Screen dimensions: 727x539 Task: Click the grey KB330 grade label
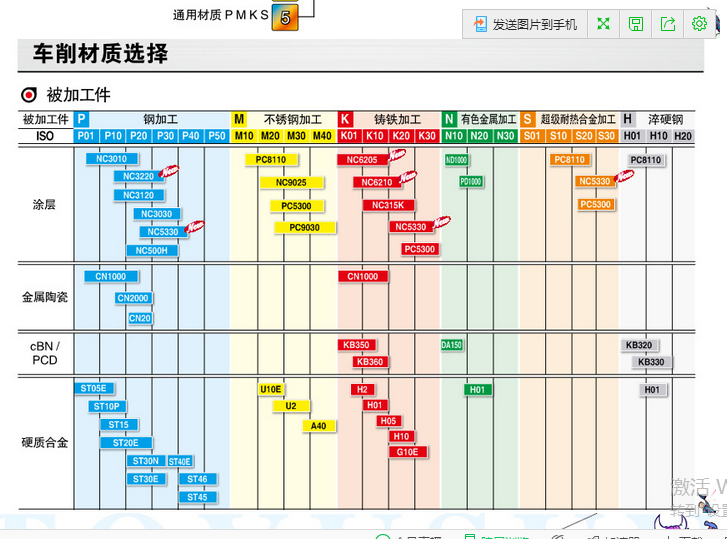click(650, 362)
